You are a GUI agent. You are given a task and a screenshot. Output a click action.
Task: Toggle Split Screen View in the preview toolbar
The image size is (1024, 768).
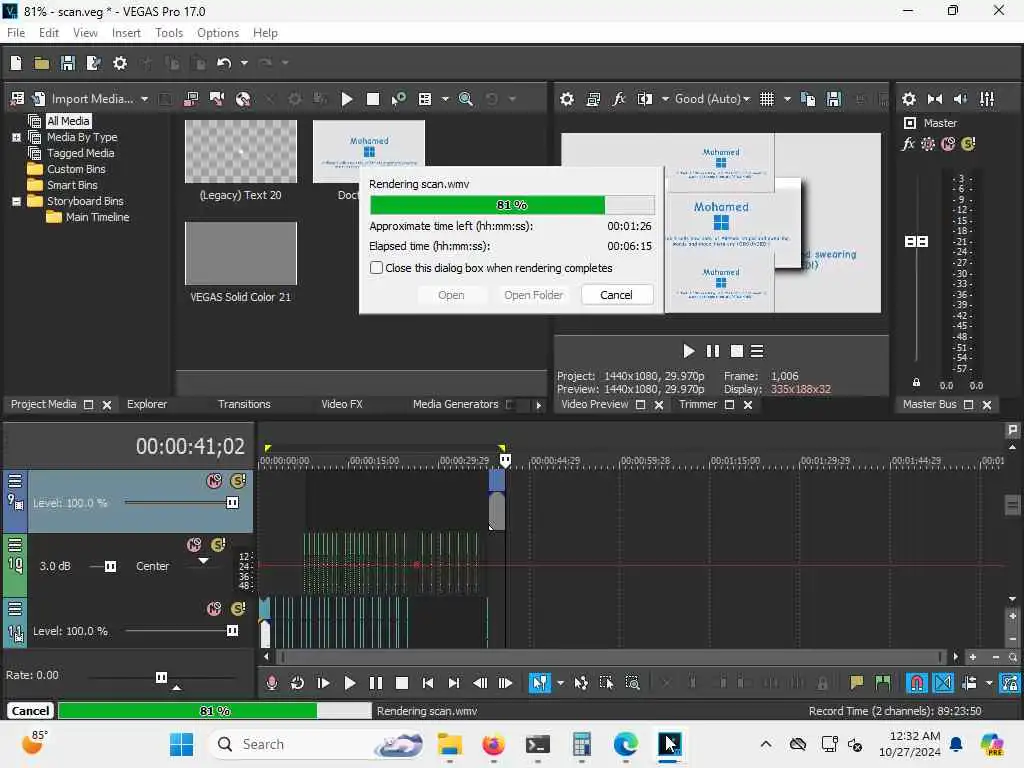pyautogui.click(x=645, y=99)
